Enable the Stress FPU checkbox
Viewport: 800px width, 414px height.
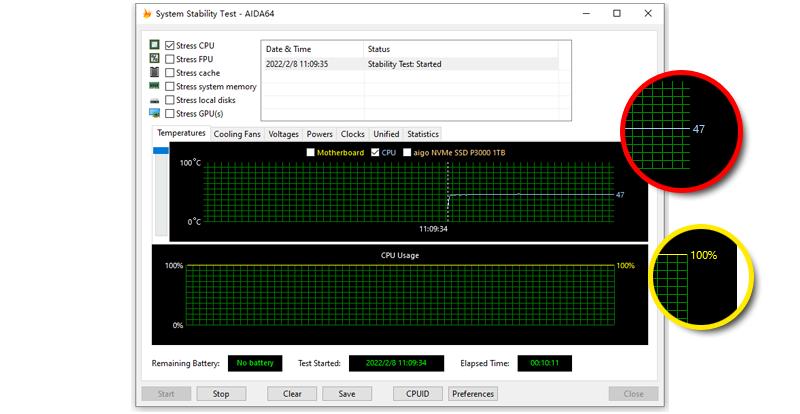(170, 59)
